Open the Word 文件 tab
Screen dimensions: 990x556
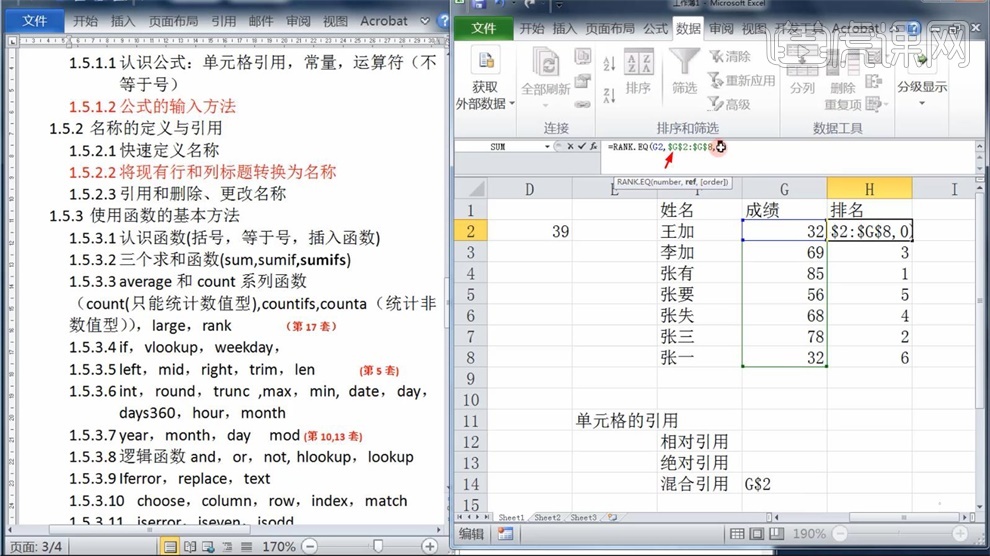point(34,21)
